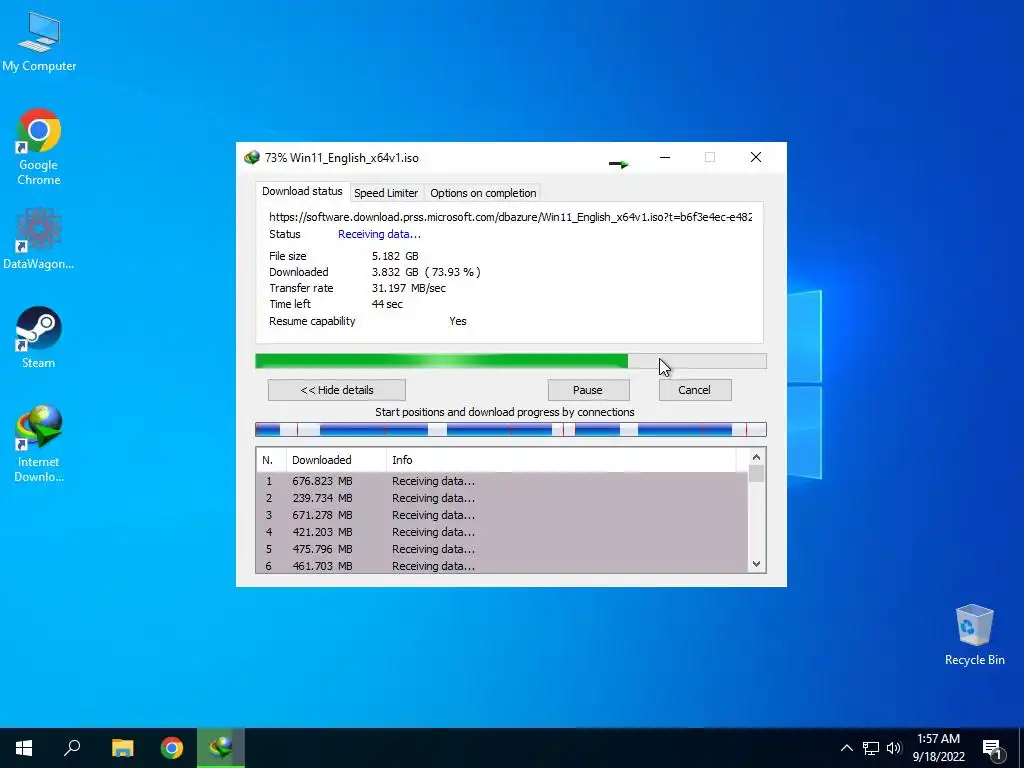
Task: Open File Explorer from taskbar
Action: tap(122, 748)
